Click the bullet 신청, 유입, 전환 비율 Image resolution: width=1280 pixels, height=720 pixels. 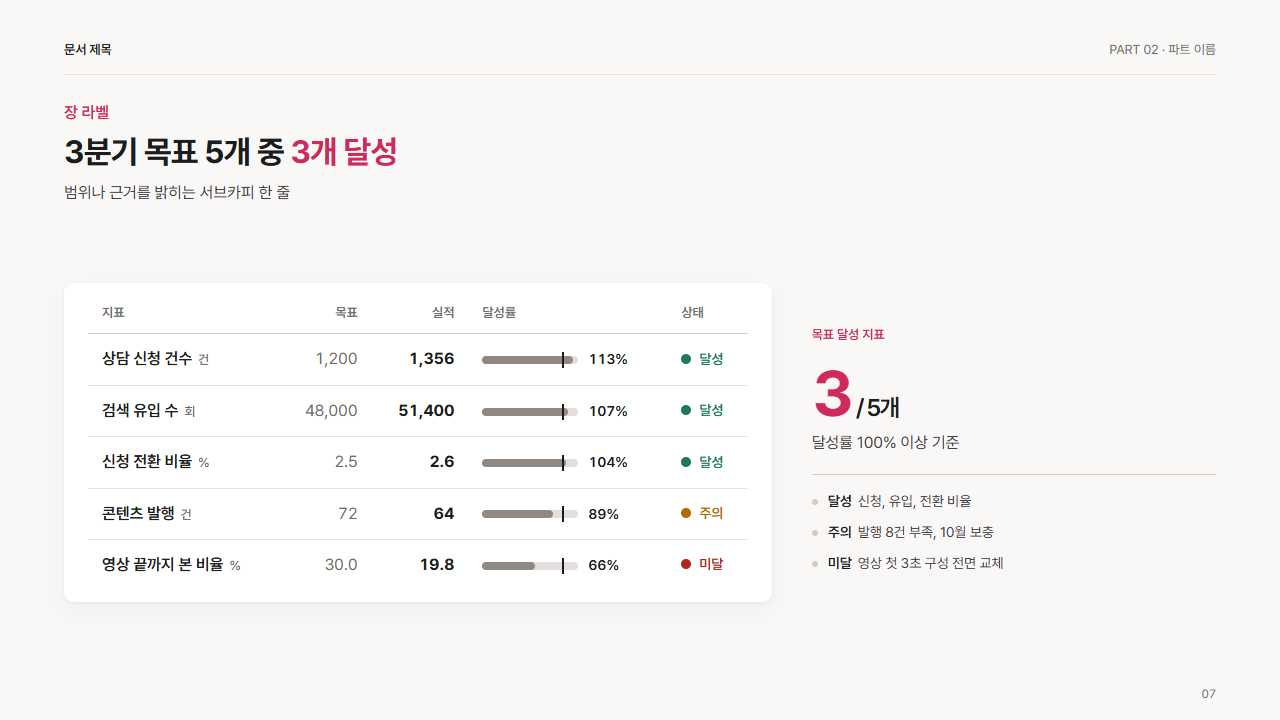coord(914,501)
